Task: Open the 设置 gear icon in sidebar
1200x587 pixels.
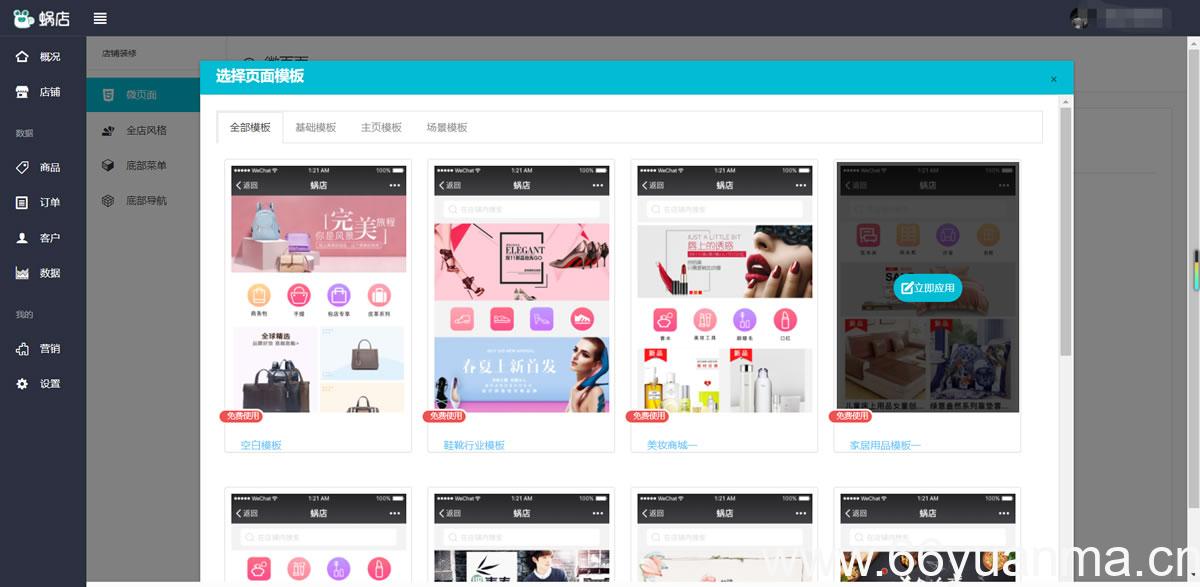Action: pyautogui.click(x=22, y=384)
